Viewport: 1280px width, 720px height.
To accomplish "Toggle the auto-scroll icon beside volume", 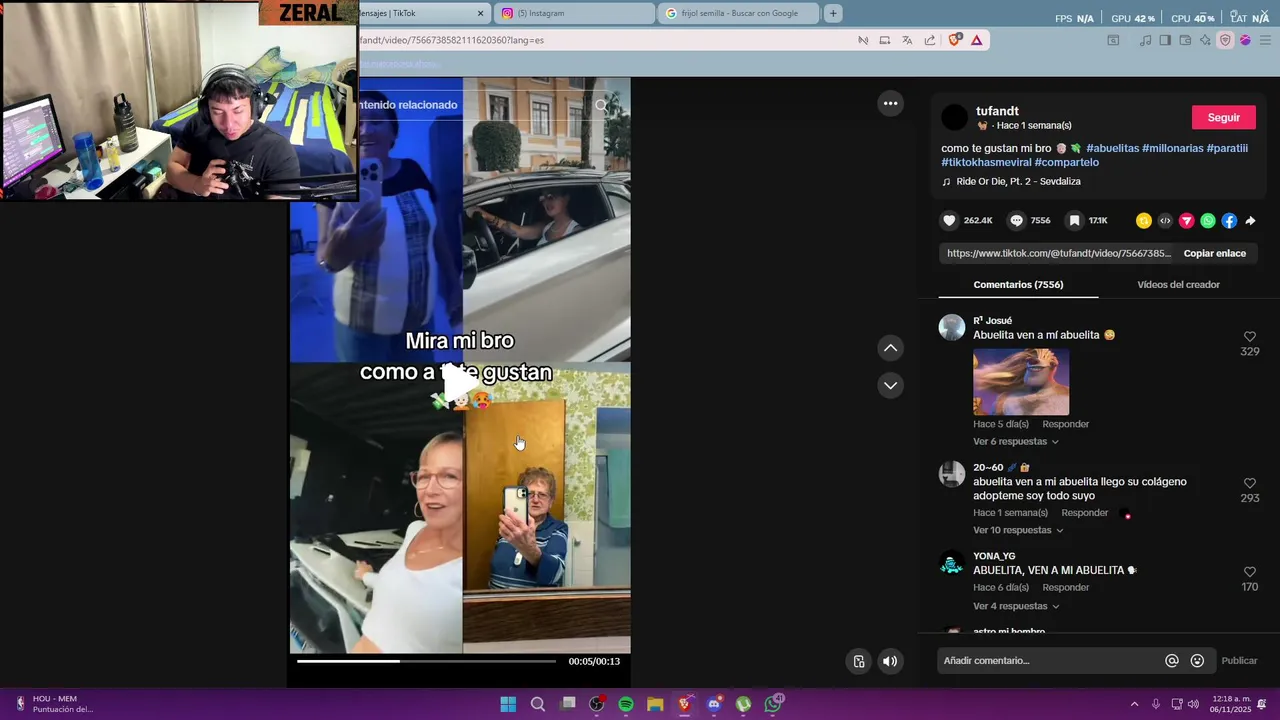I will point(859,661).
